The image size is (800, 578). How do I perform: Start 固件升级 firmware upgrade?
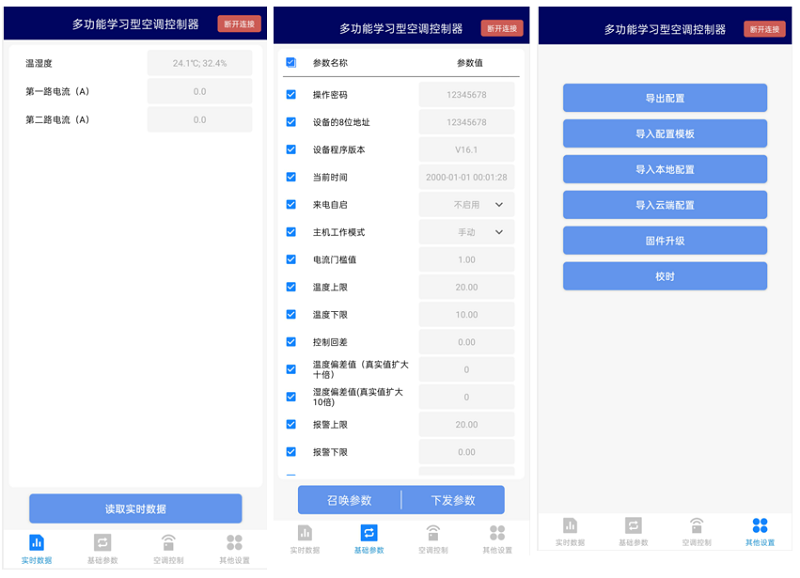click(665, 241)
